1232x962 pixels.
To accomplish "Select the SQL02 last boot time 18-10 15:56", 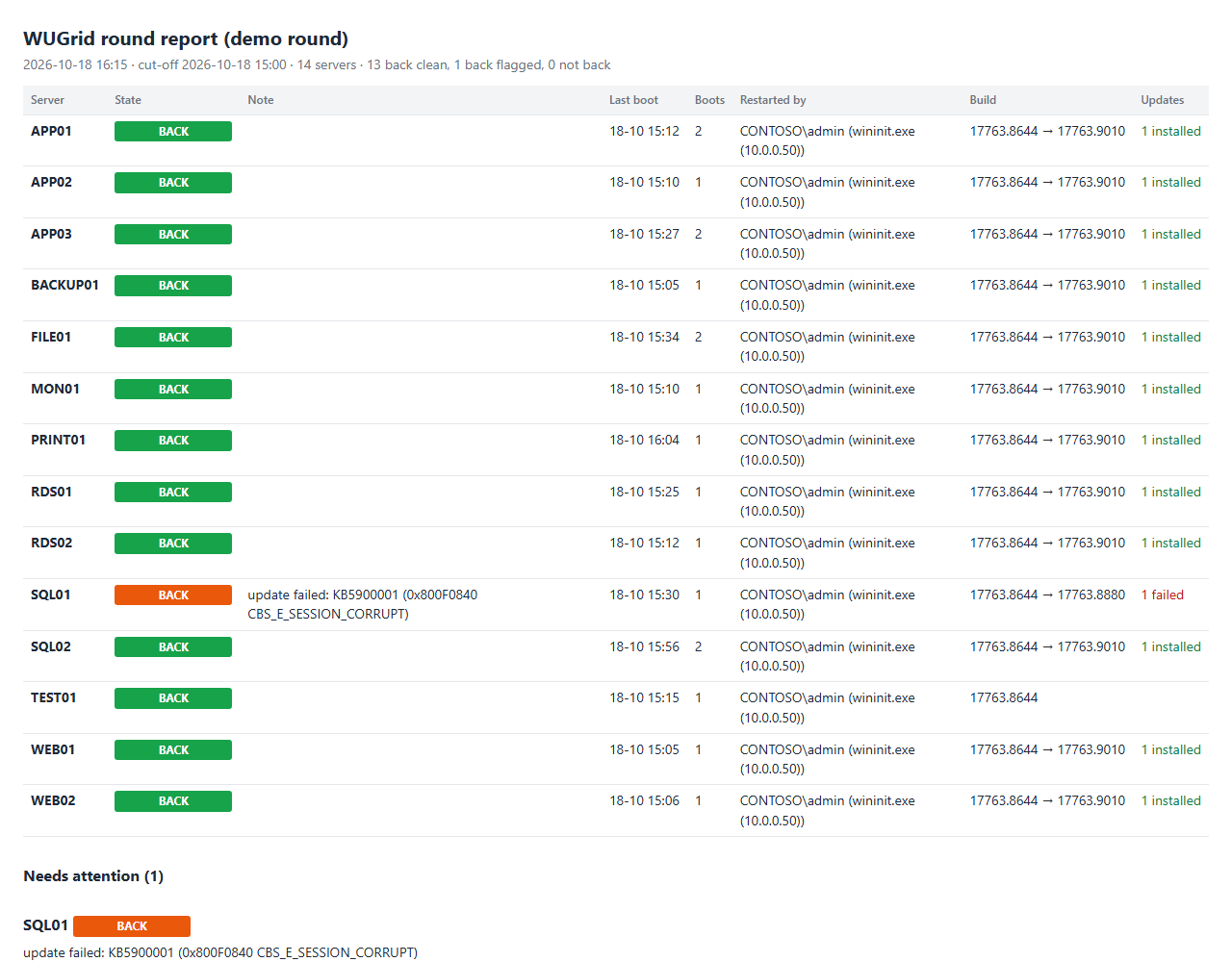I will tap(644, 646).
